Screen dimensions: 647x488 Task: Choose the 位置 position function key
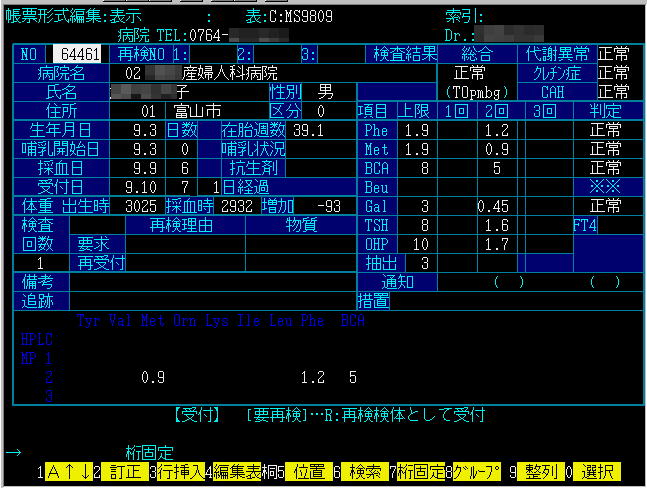tap(307, 472)
